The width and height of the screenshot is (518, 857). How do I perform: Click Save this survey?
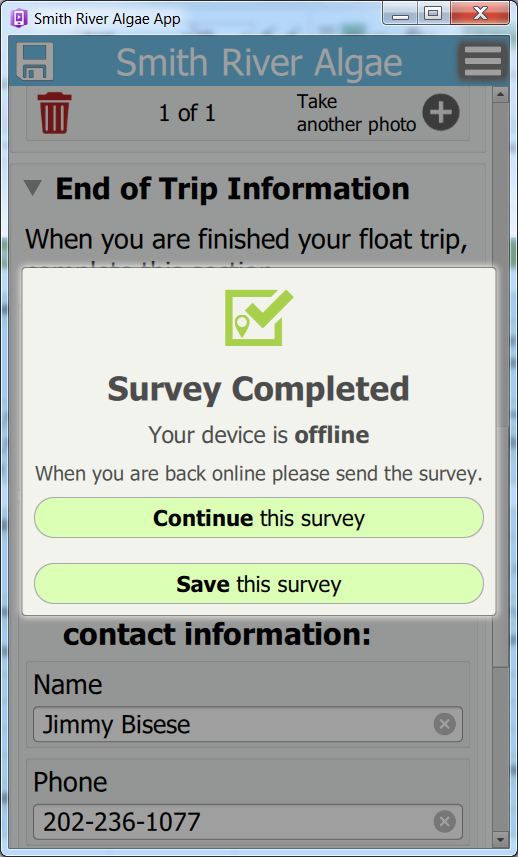pyautogui.click(x=258, y=584)
